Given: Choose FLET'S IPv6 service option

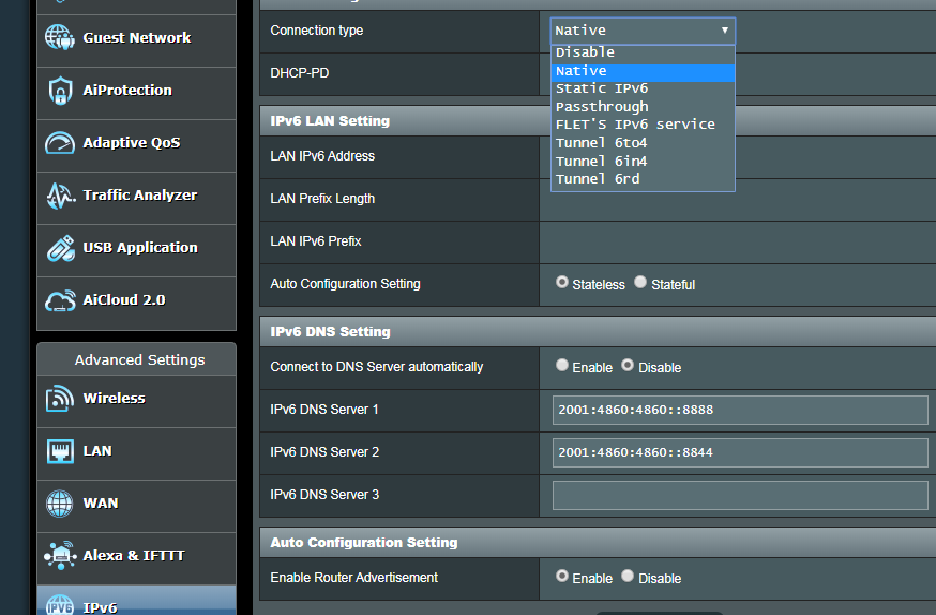Looking at the screenshot, I should [x=643, y=124].
